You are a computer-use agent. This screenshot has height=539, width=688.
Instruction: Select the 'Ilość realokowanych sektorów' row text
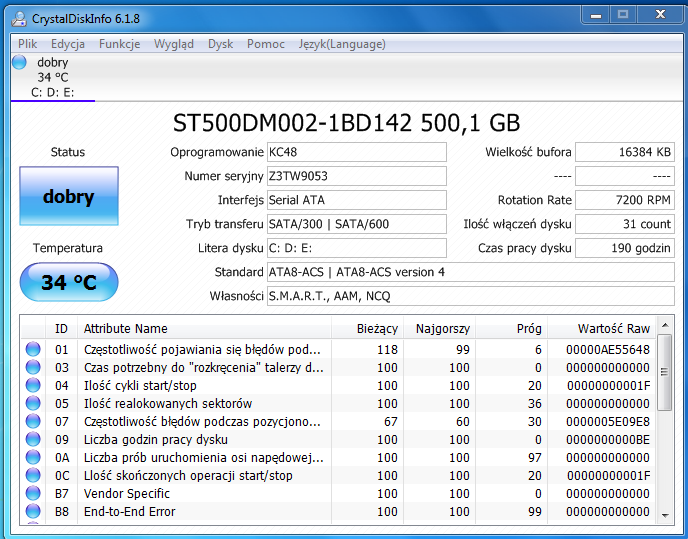point(168,403)
